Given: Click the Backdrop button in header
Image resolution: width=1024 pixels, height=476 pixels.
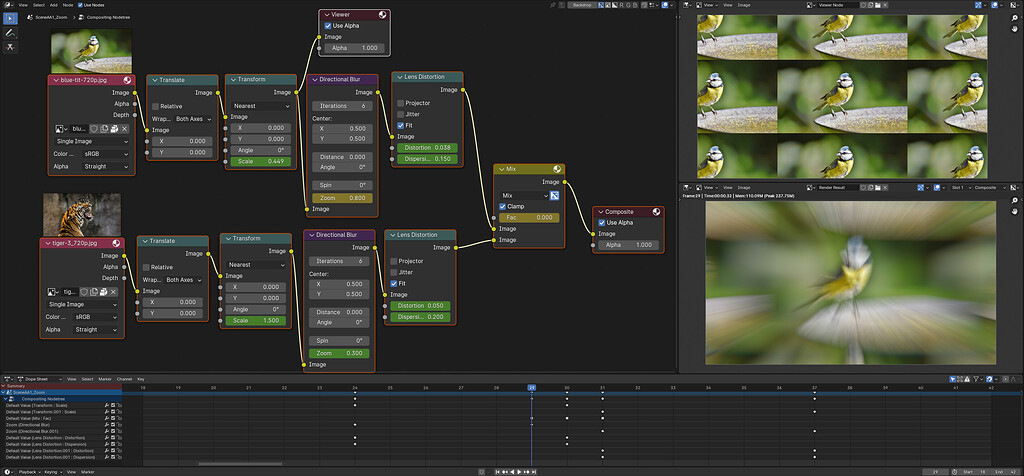Looking at the screenshot, I should pos(579,5).
